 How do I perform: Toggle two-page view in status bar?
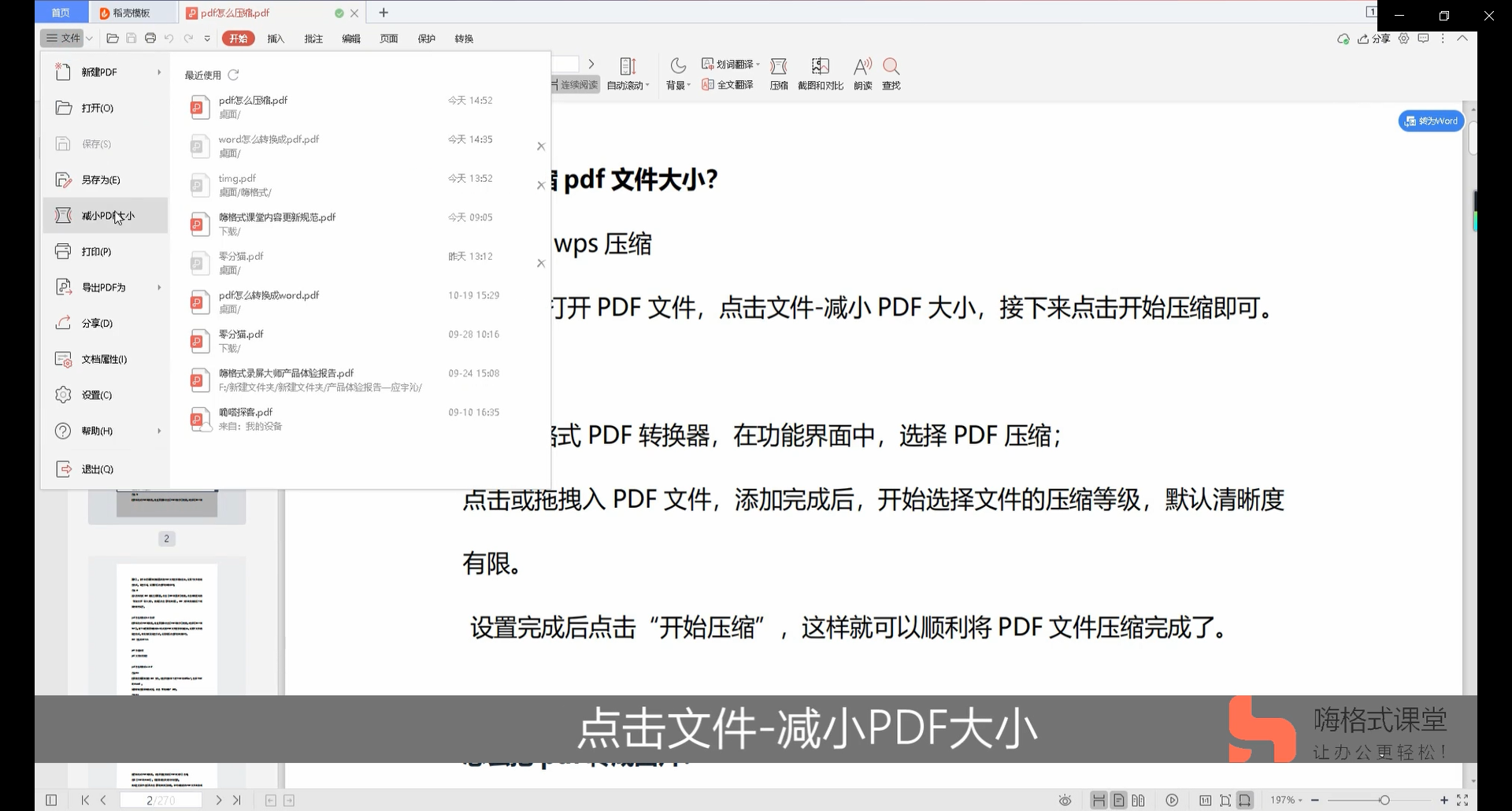tap(1139, 800)
